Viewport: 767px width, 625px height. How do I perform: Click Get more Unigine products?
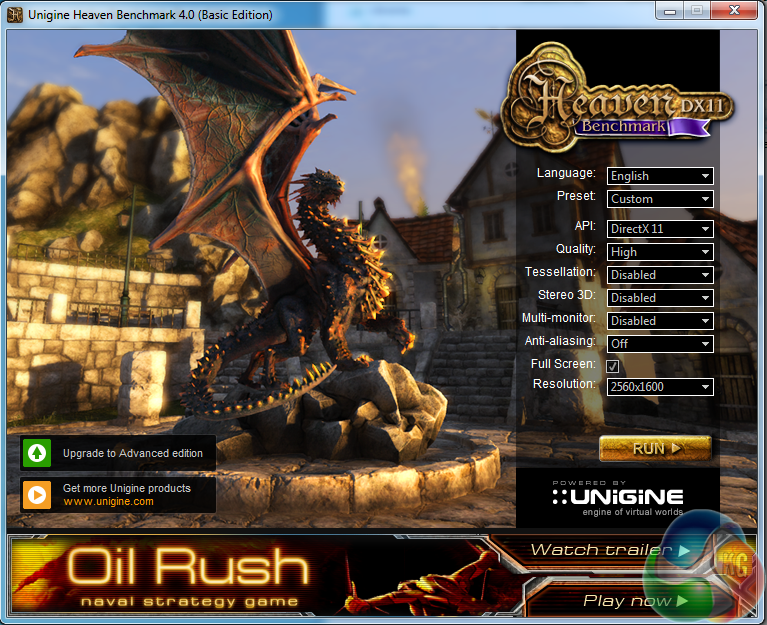127,488
